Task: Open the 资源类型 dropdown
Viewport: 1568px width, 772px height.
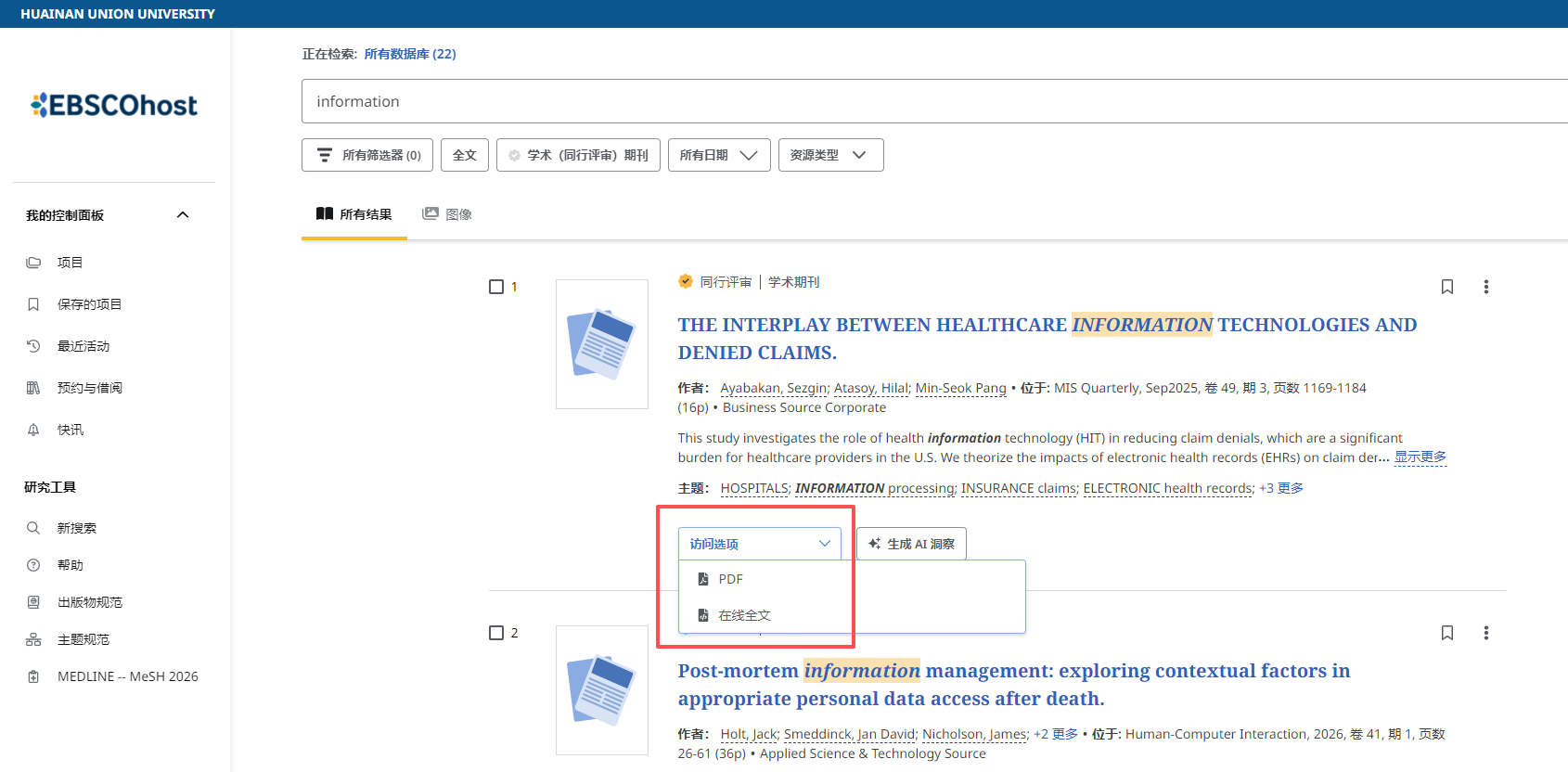Action: coord(830,155)
